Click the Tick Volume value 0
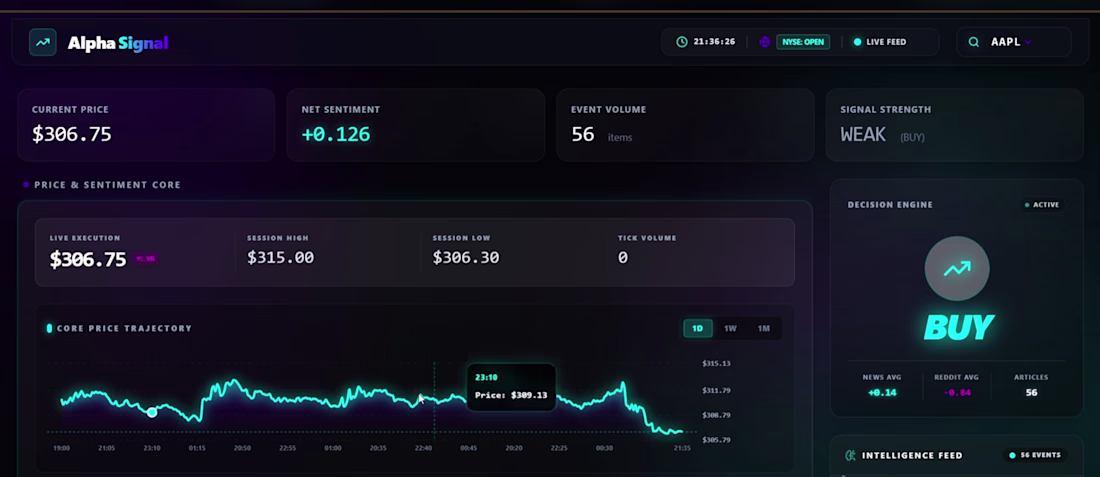 622,257
